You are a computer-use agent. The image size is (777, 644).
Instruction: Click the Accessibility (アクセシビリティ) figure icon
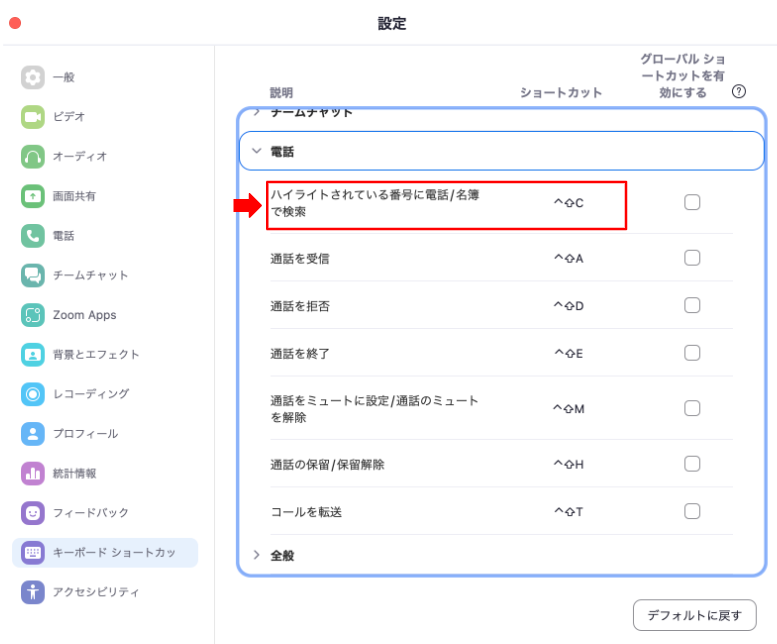33,592
